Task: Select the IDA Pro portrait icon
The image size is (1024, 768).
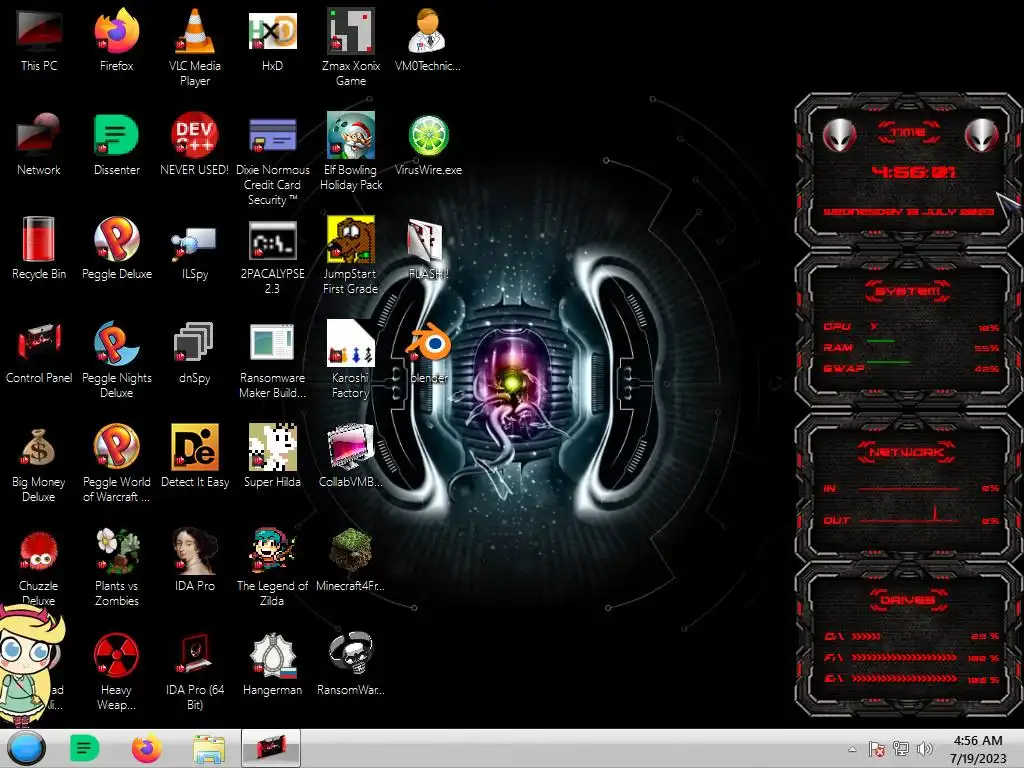Action: pyautogui.click(x=195, y=560)
